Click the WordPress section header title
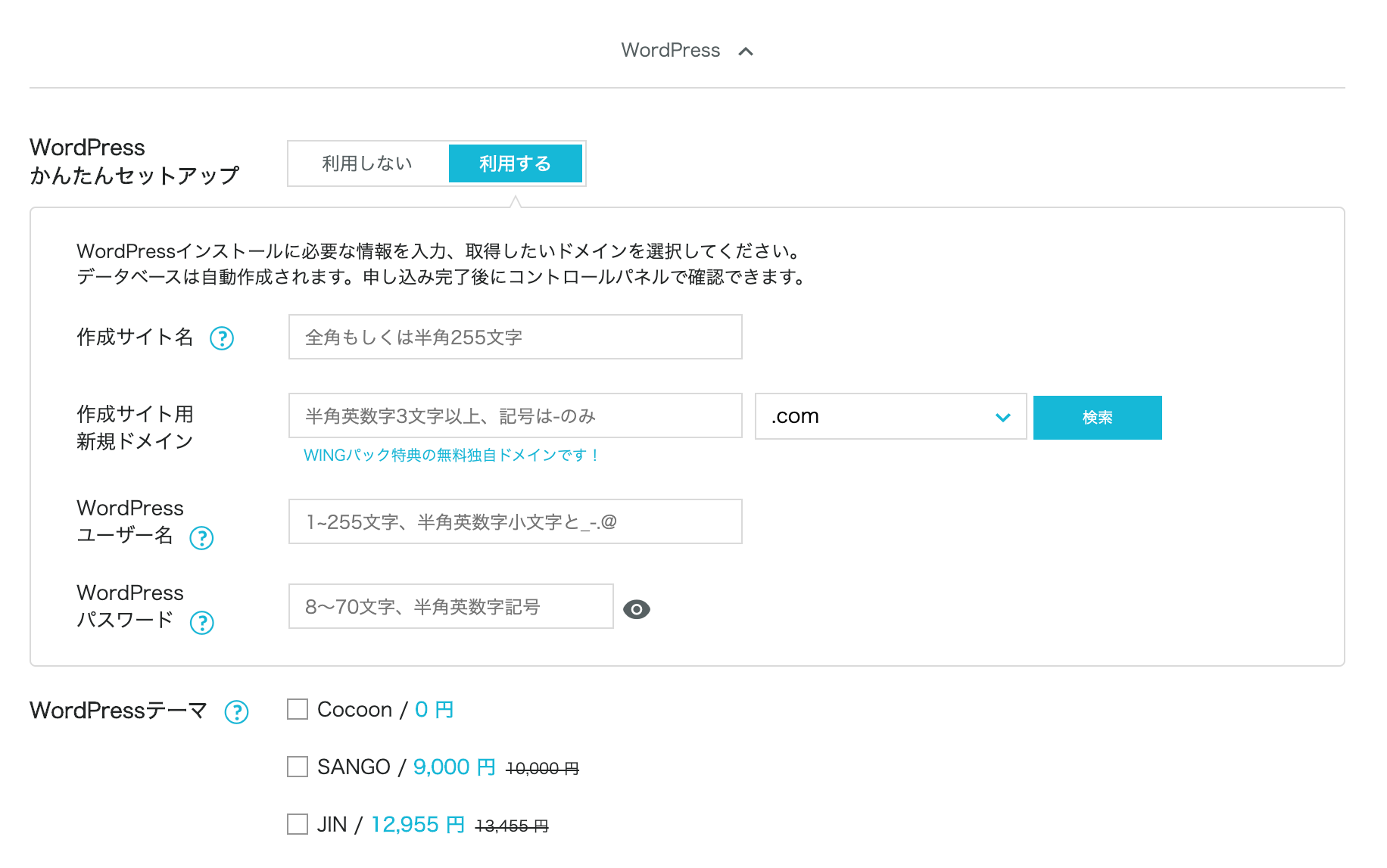The width and height of the screenshot is (1387, 868). pyautogui.click(x=670, y=51)
